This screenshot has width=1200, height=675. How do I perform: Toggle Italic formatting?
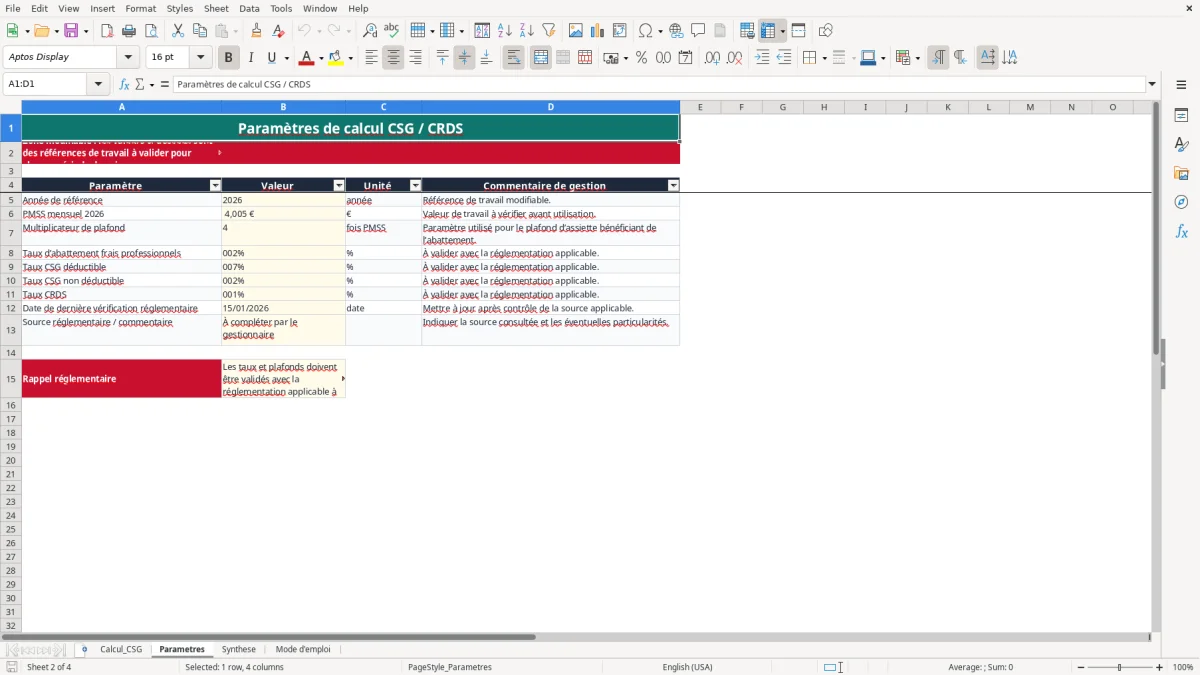(251, 58)
